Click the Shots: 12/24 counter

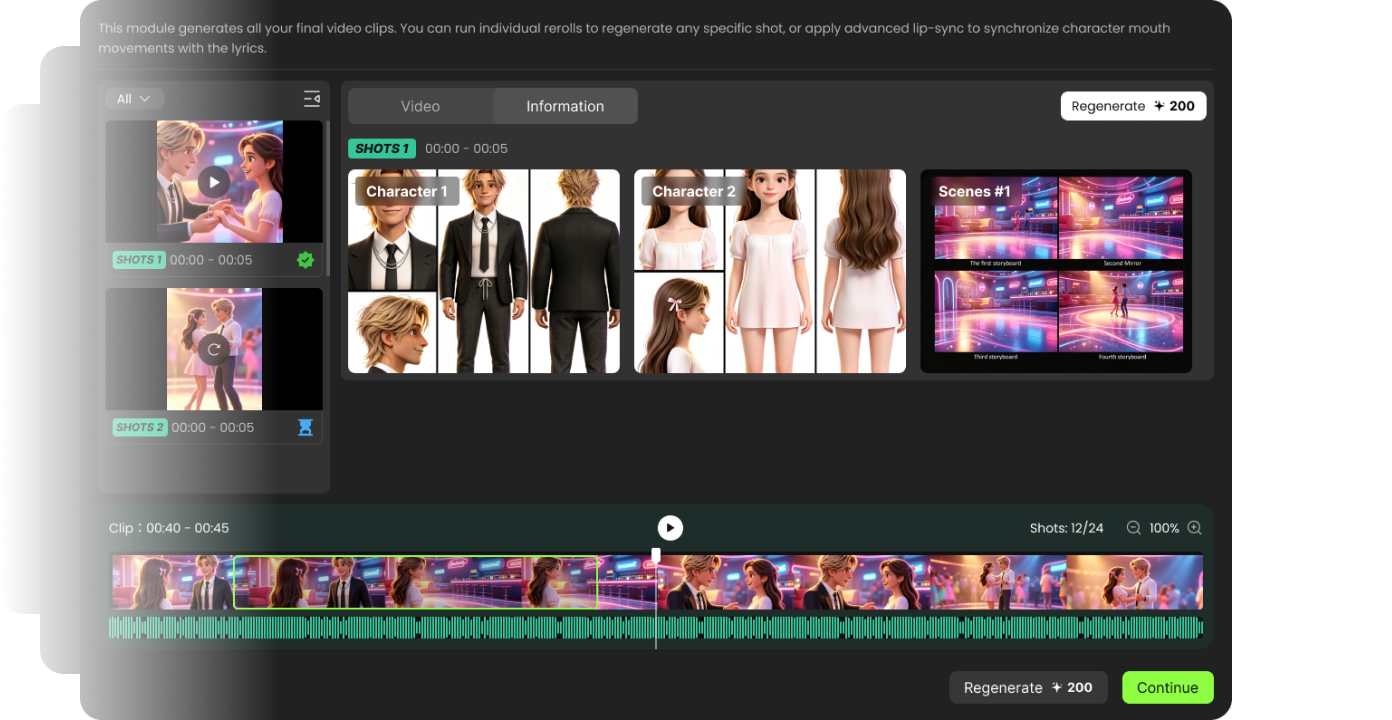click(x=1067, y=528)
